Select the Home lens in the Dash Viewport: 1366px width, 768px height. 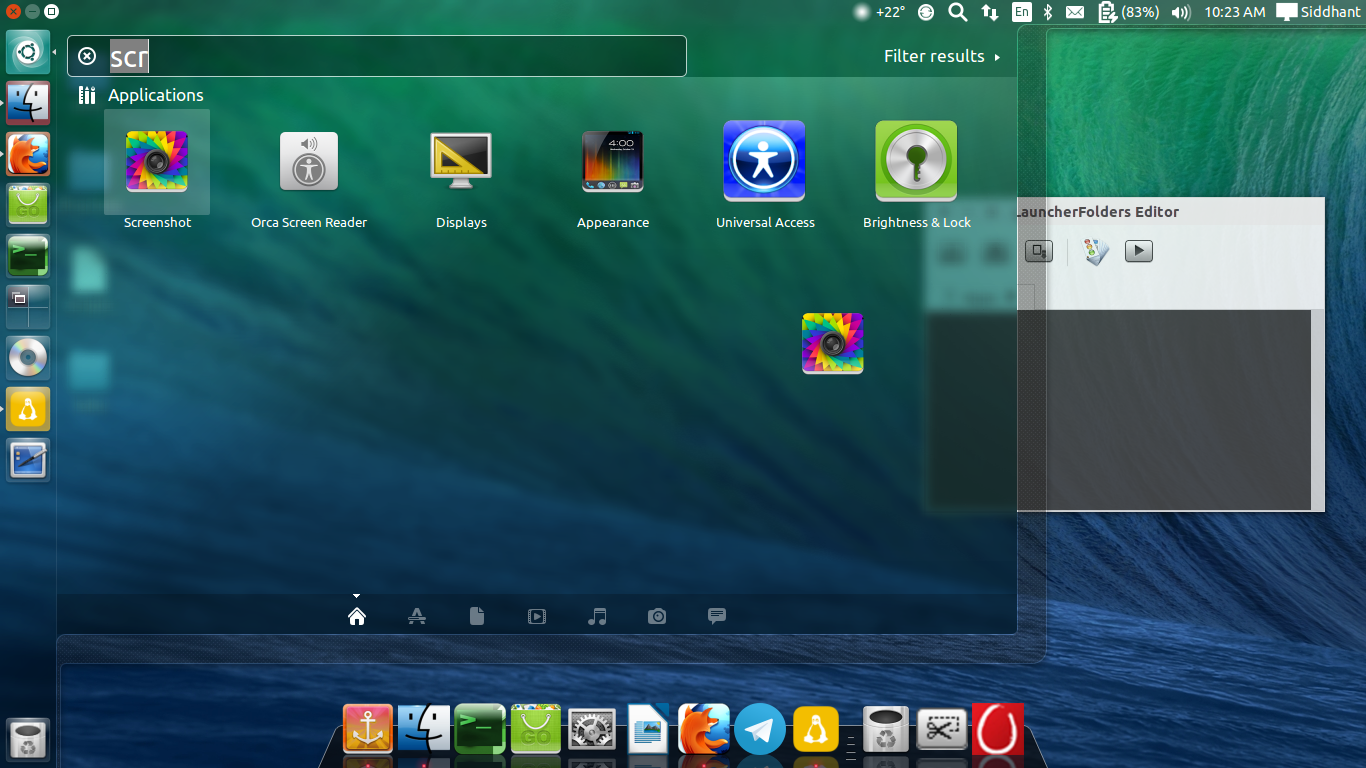[357, 616]
